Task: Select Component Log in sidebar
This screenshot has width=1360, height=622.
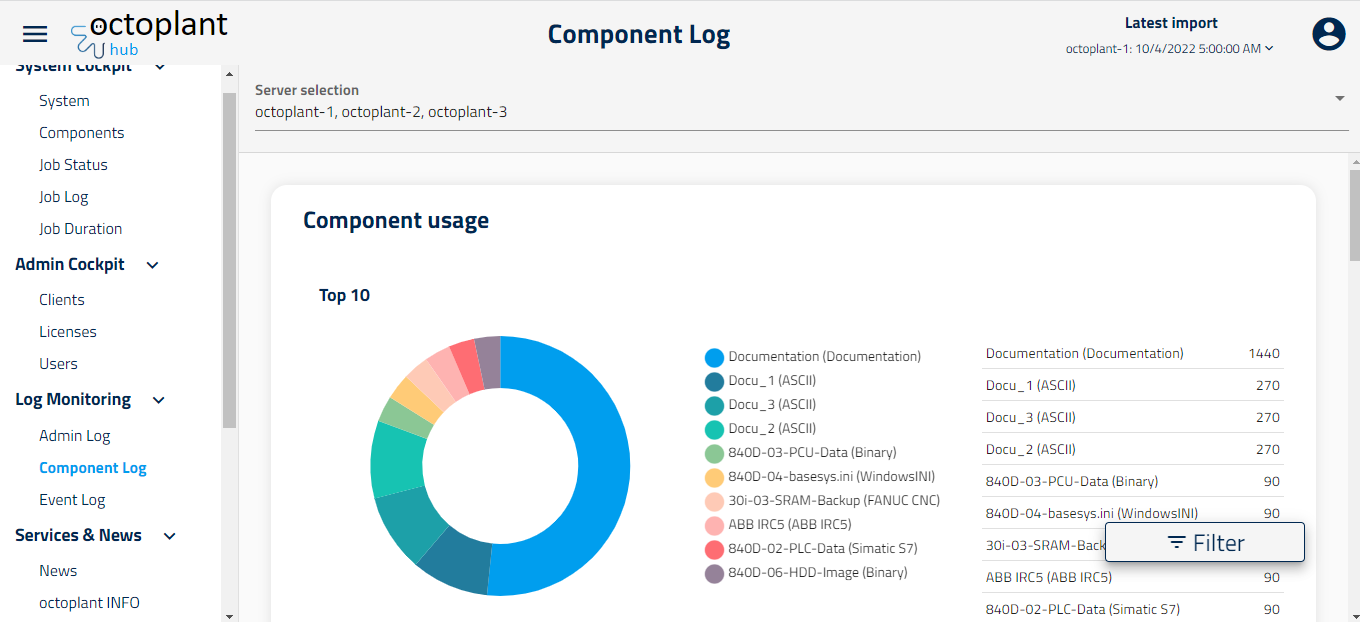Action: (93, 468)
